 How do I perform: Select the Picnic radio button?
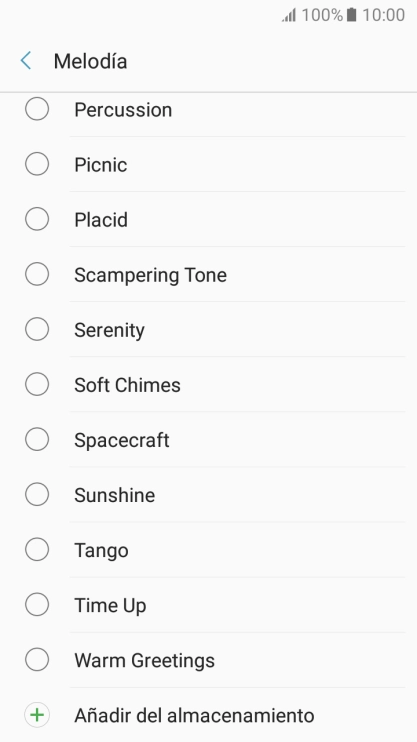coord(37,164)
